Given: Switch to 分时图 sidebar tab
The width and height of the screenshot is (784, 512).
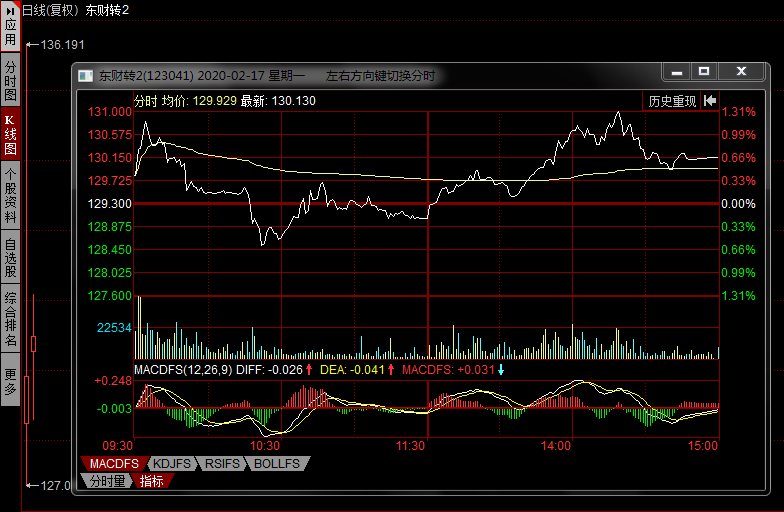Looking at the screenshot, I should [x=10, y=80].
